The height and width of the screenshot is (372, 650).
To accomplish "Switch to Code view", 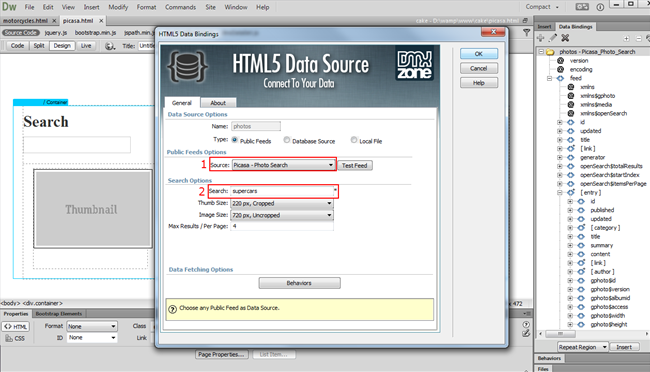I will [17, 46].
